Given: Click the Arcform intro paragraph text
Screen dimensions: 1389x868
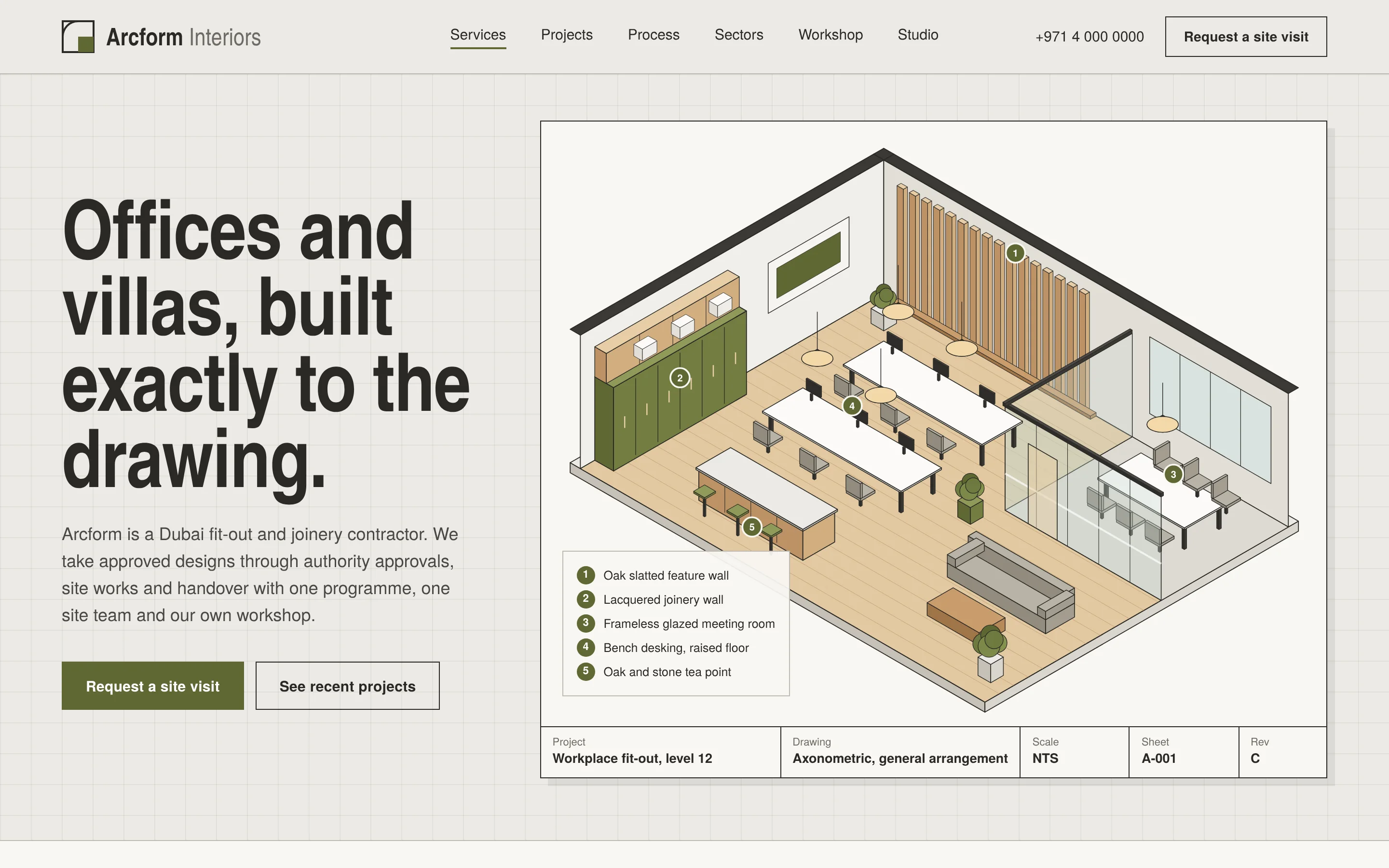Looking at the screenshot, I should click(259, 575).
